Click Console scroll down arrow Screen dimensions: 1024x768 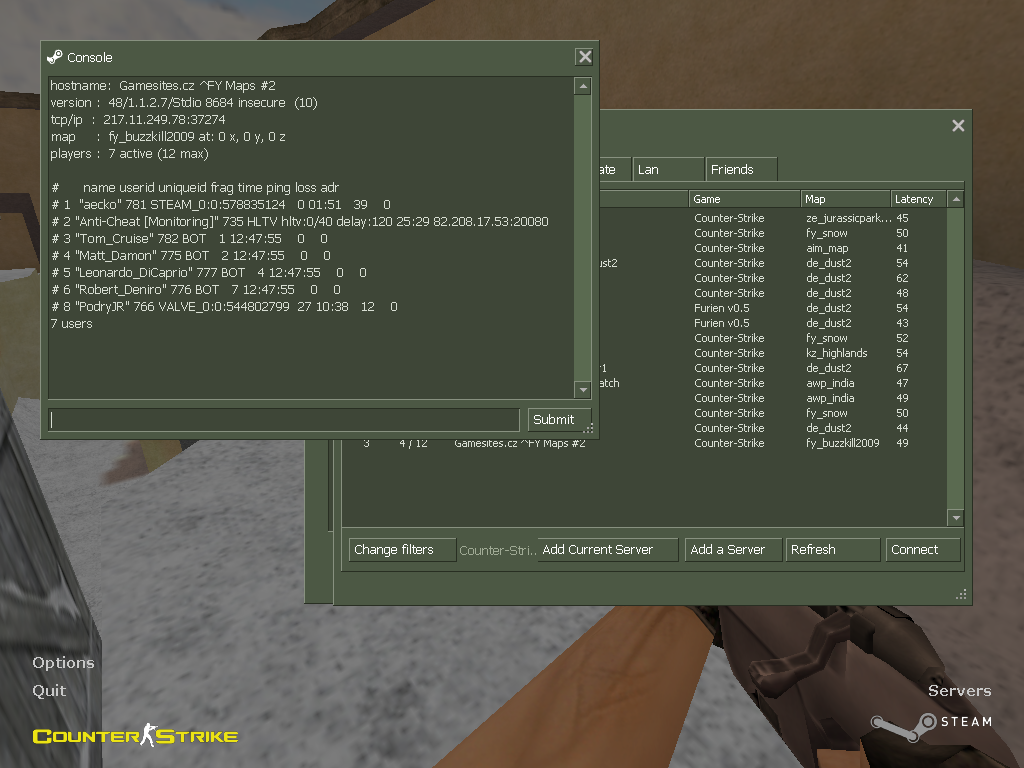583,389
